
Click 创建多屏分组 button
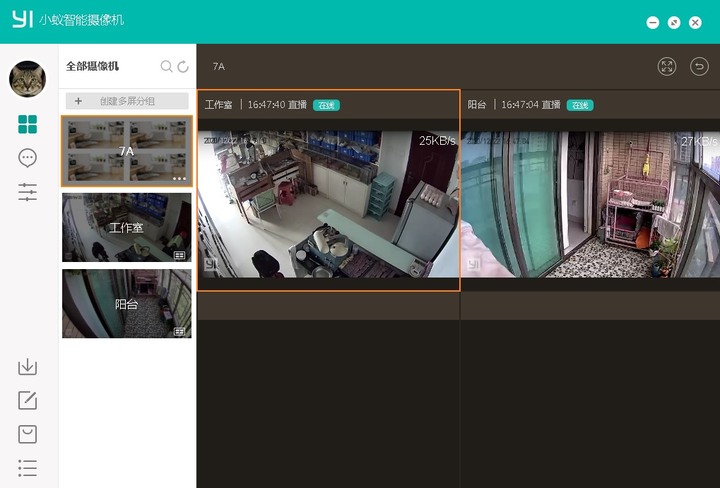tap(127, 101)
